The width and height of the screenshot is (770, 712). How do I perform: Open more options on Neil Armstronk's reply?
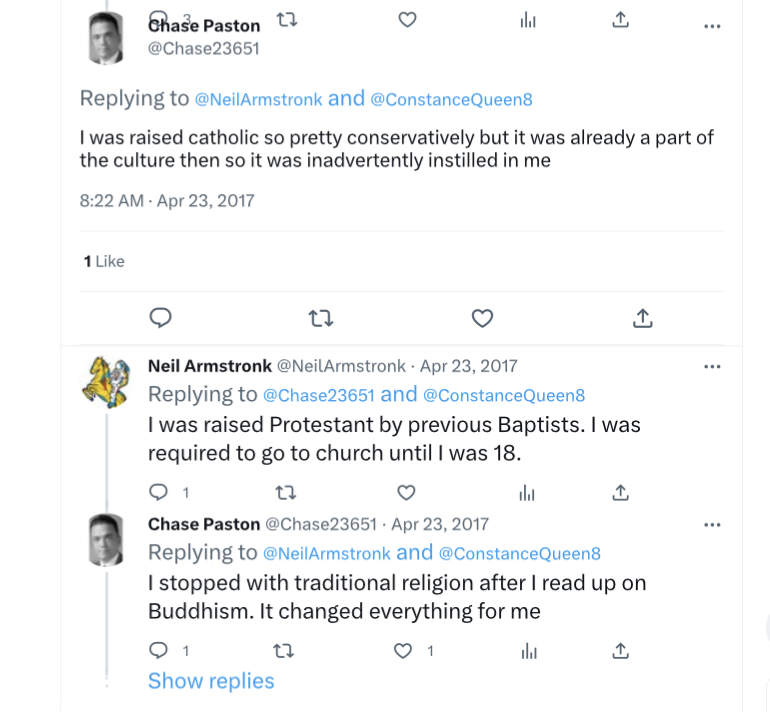pyautogui.click(x=712, y=367)
